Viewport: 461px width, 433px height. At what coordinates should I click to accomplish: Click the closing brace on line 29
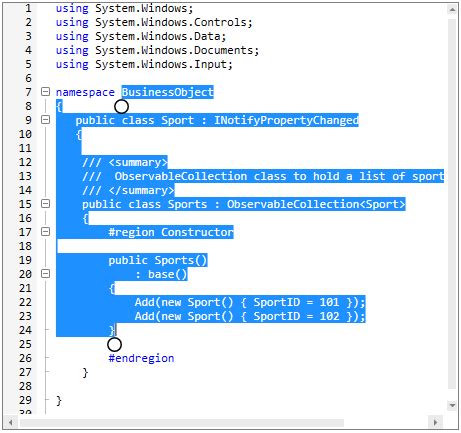(x=59, y=400)
